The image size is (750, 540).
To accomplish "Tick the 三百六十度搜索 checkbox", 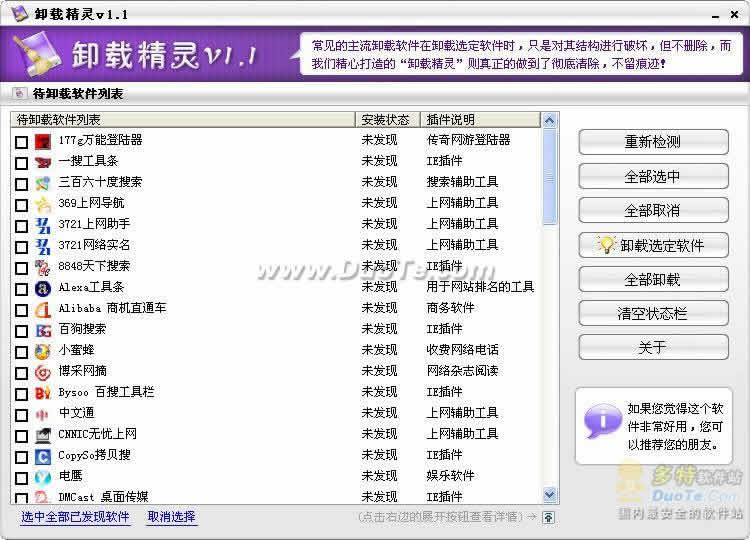I will pos(22,184).
